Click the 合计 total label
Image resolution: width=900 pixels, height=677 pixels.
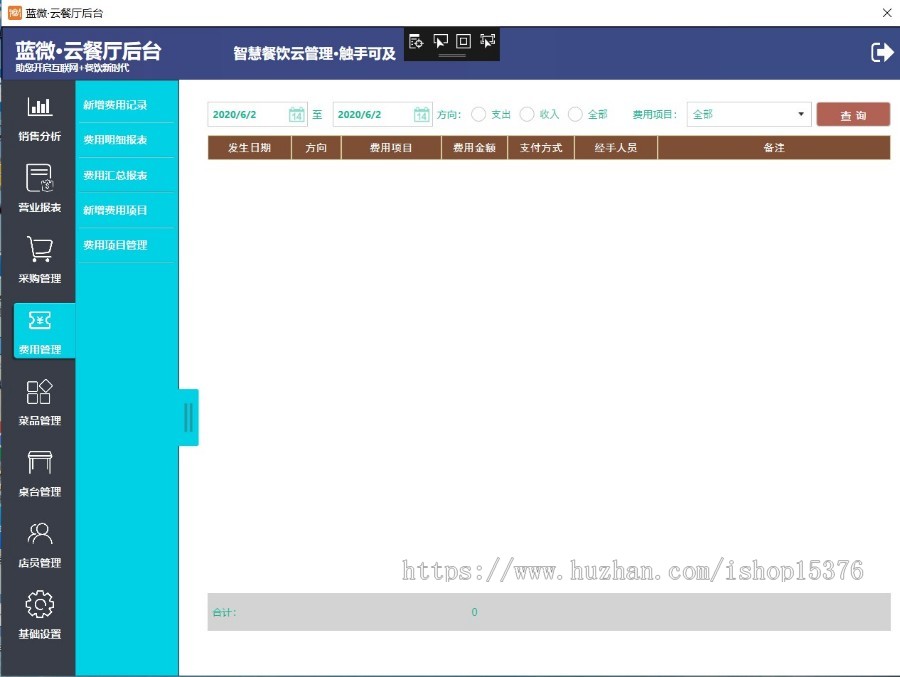[224, 613]
